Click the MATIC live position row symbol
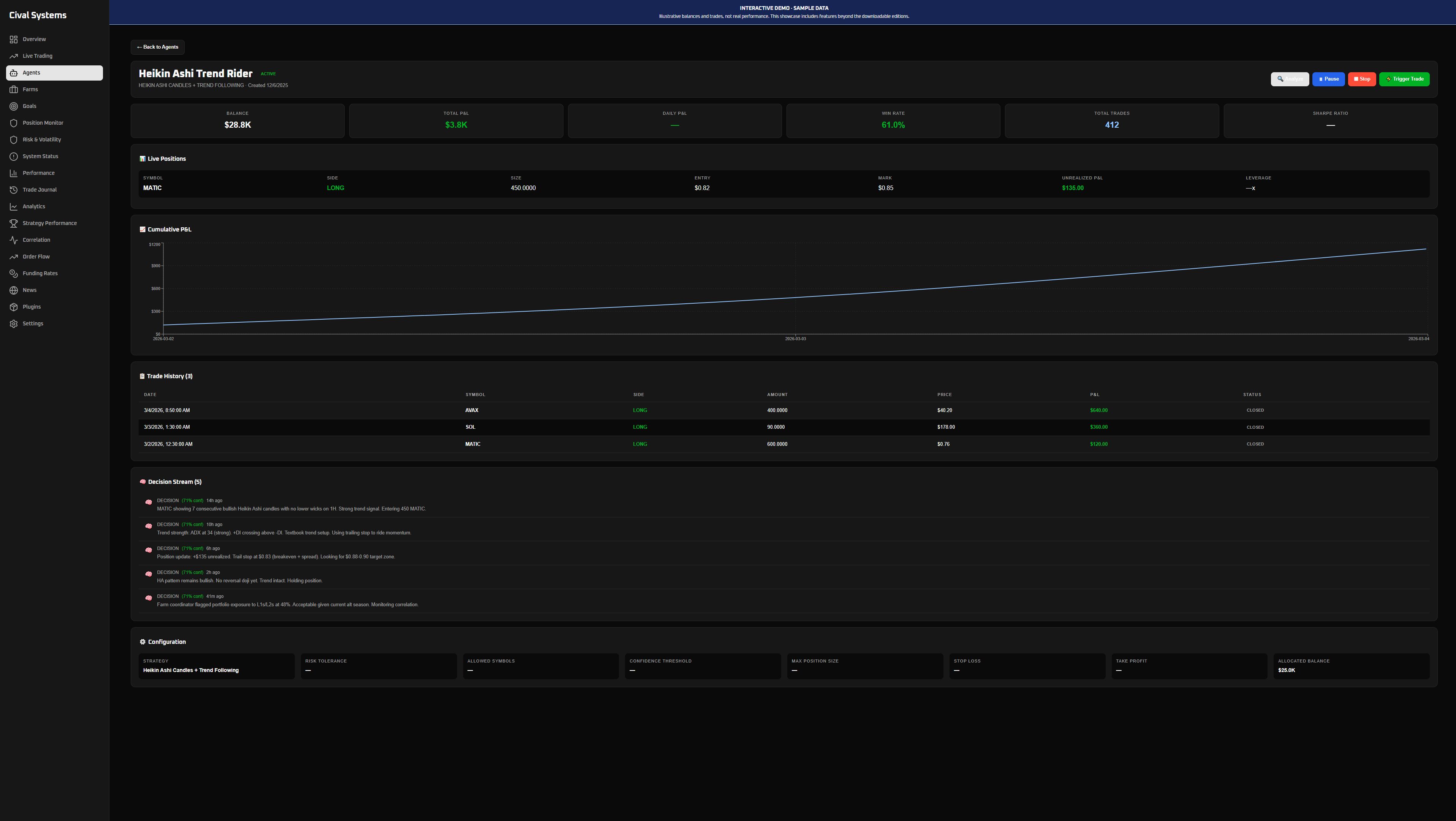The width and height of the screenshot is (1456, 821). [x=152, y=188]
